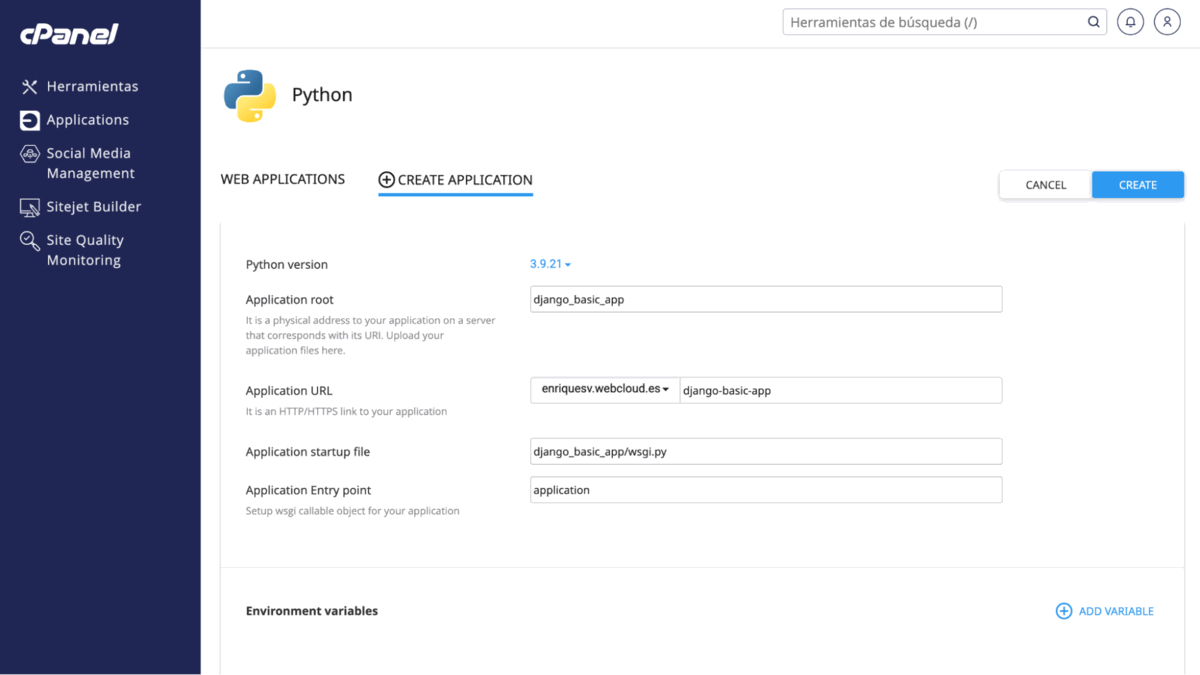Open the enriquesv.webcloud.es domain dropdown
This screenshot has width=1200, height=675.
[x=605, y=390]
